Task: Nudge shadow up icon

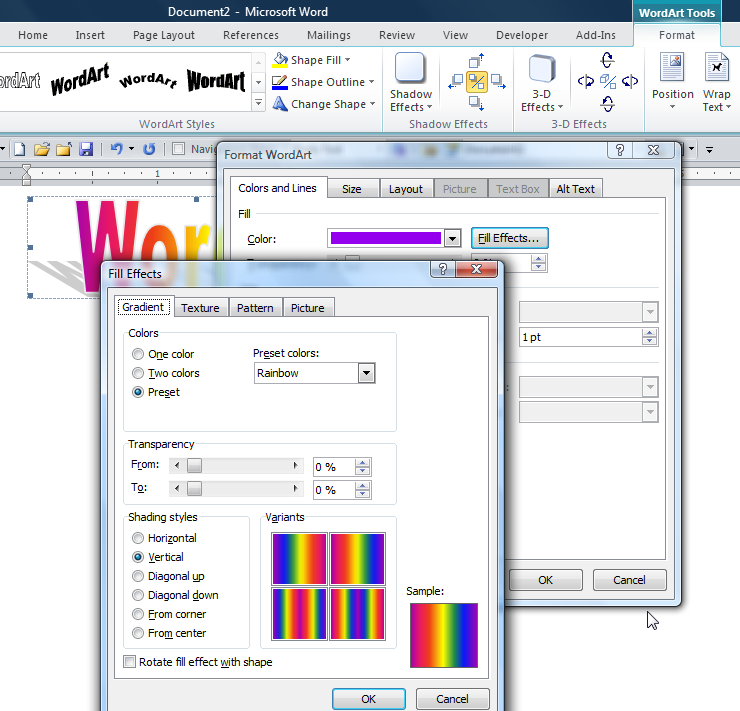Action: click(477, 60)
